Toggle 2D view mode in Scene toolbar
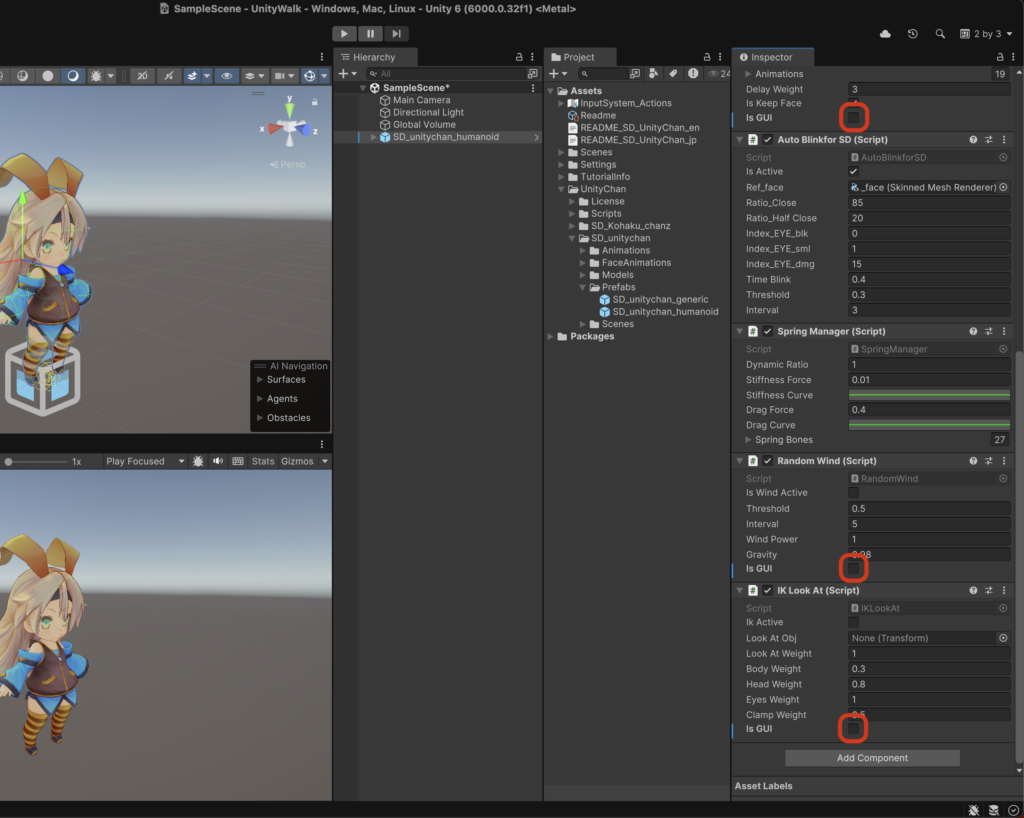Viewport: 1024px width, 818px height. [142, 76]
